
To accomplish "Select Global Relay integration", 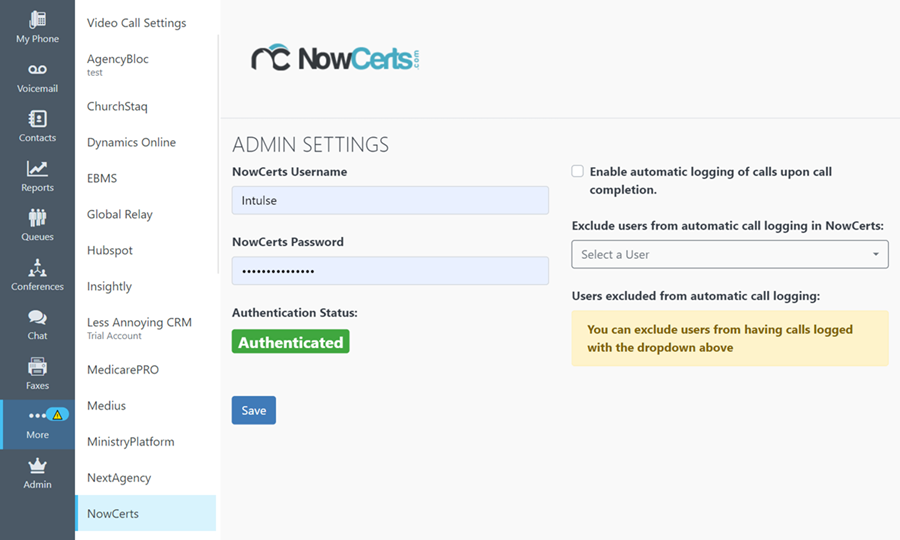I will click(x=120, y=214).
